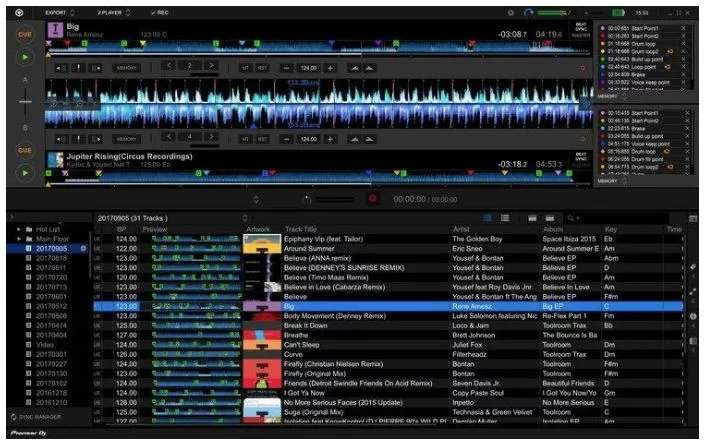This screenshot has height=447, width=705.
Task: Toggle the deck B MT master tempo button
Action: [x=245, y=139]
